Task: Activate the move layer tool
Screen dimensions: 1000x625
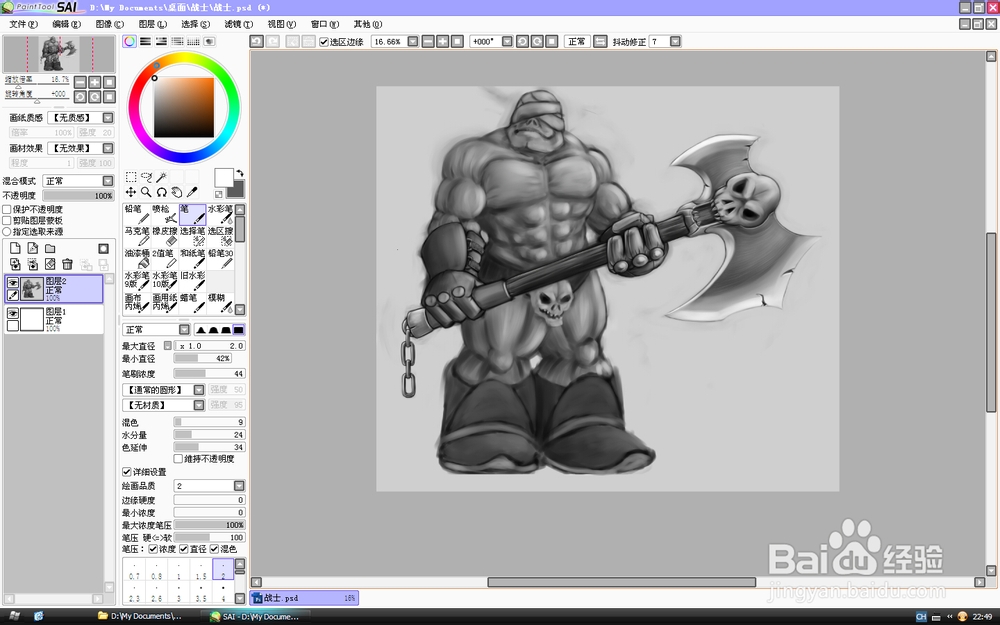Action: (131, 192)
